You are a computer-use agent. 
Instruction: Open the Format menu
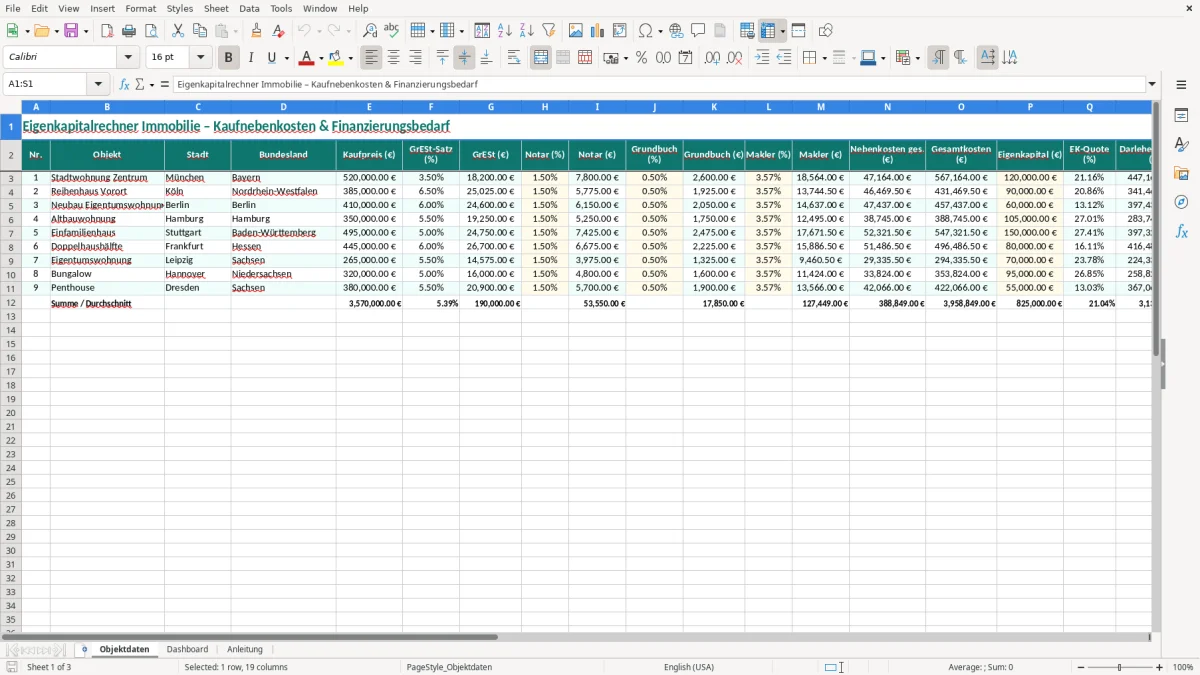pyautogui.click(x=141, y=8)
